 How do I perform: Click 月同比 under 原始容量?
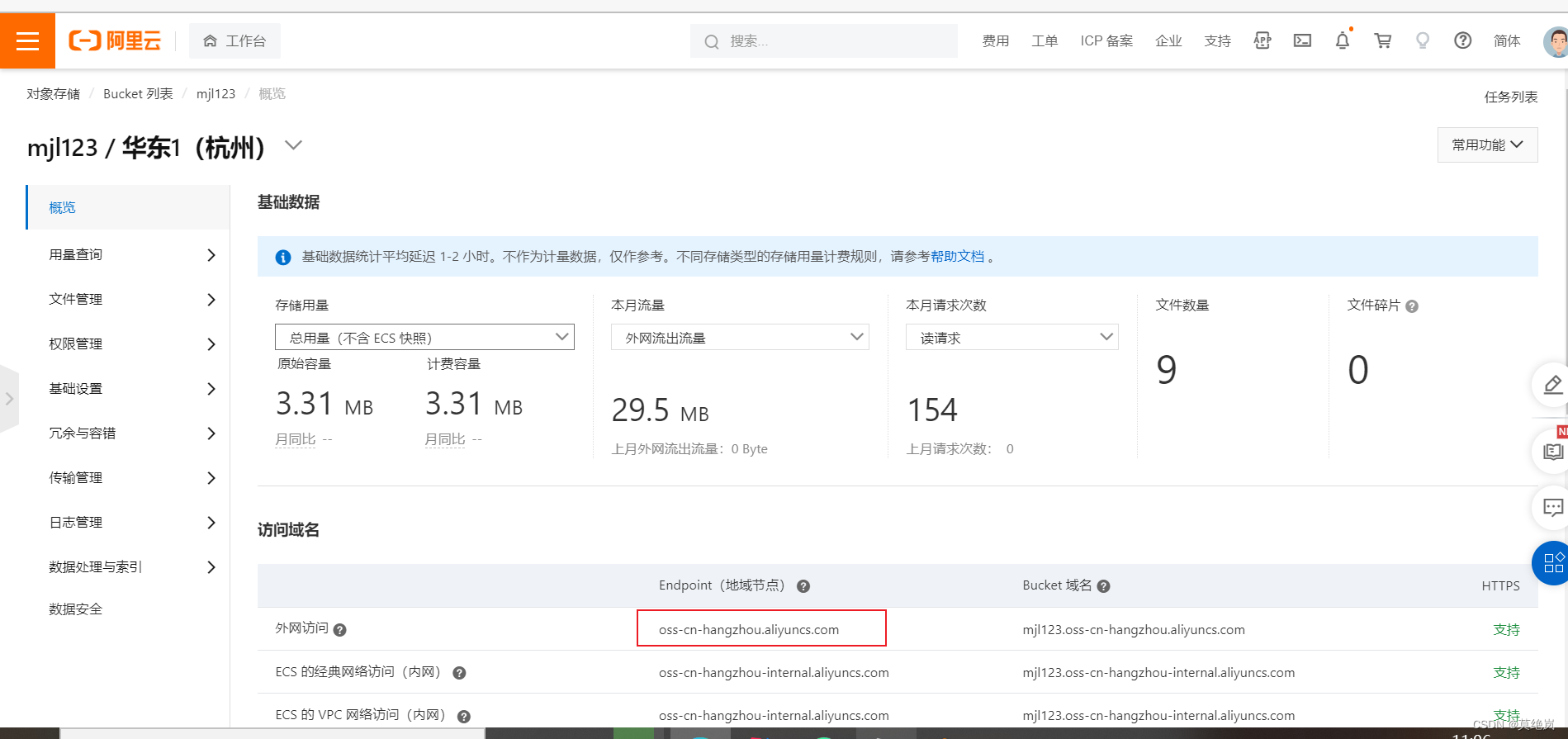pos(296,439)
